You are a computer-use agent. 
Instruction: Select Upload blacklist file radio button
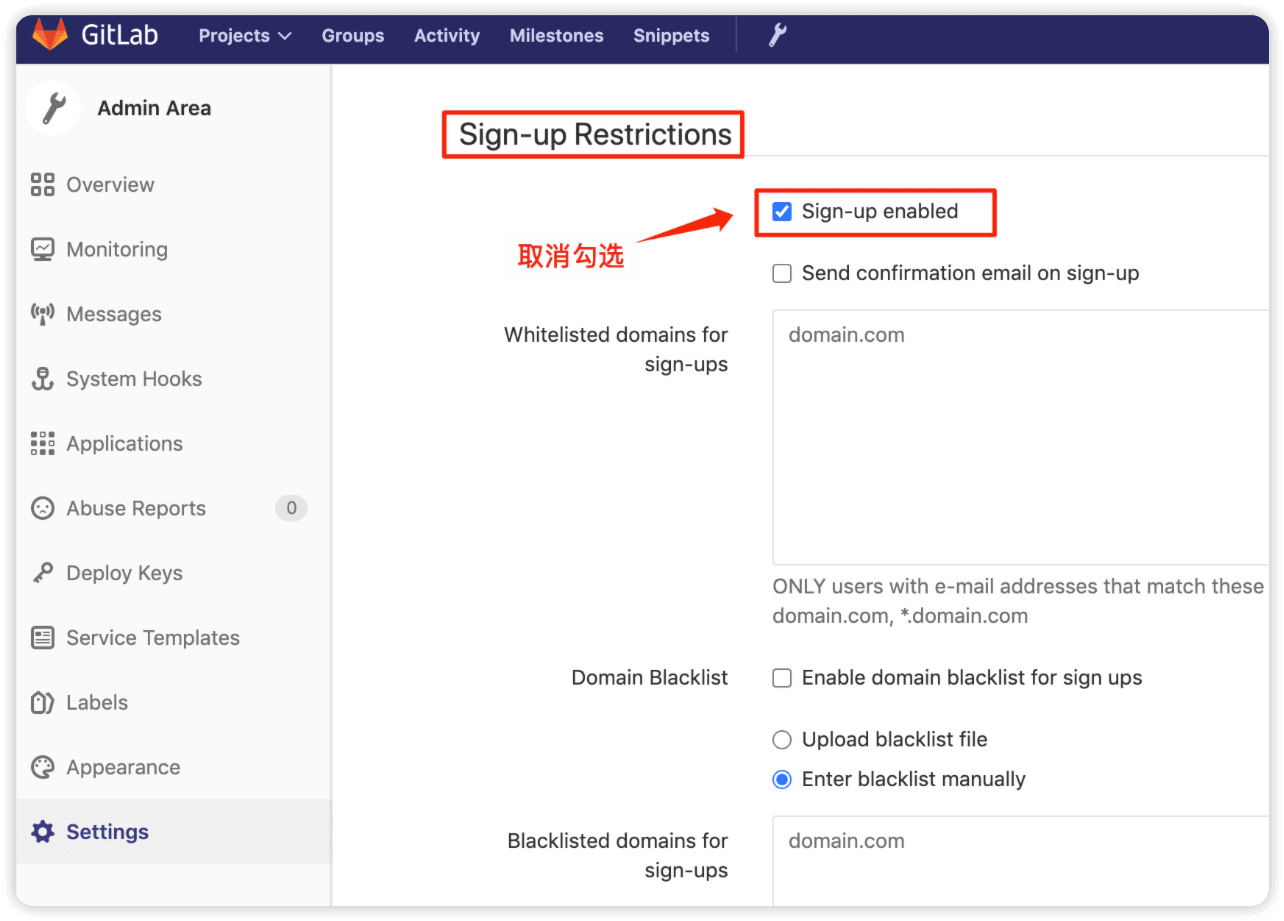pyautogui.click(x=782, y=740)
